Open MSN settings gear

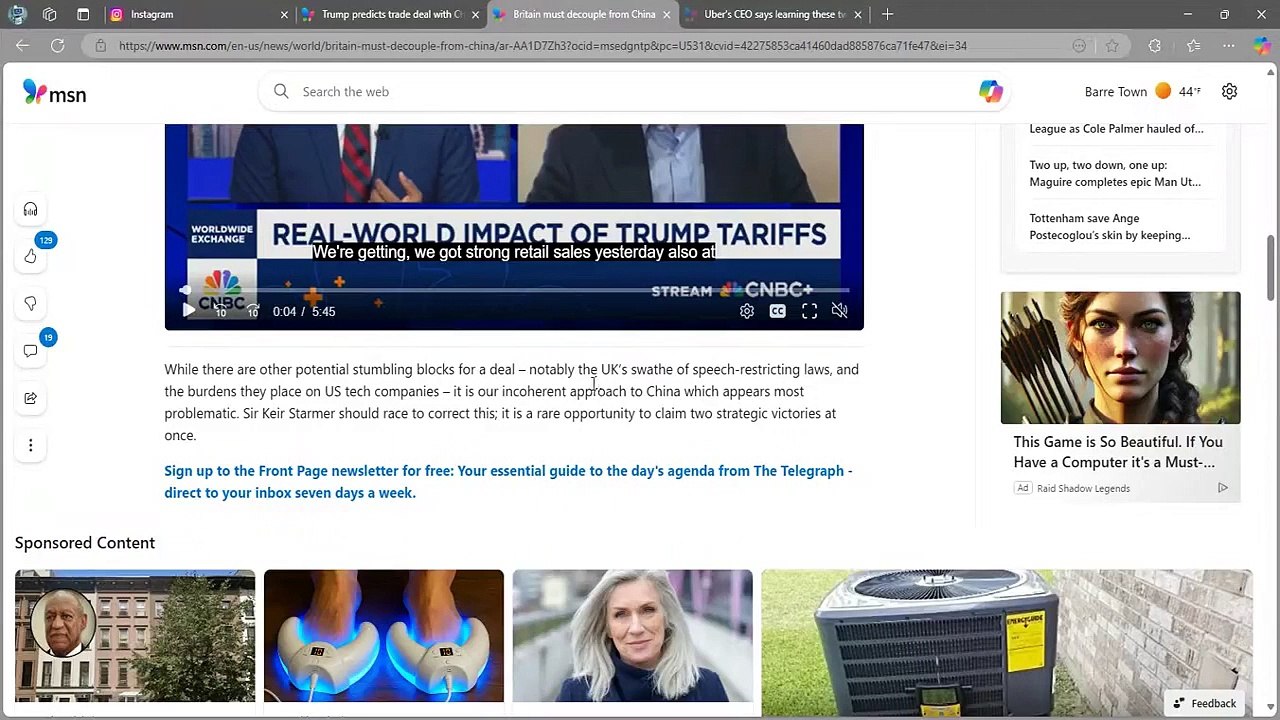point(1229,92)
